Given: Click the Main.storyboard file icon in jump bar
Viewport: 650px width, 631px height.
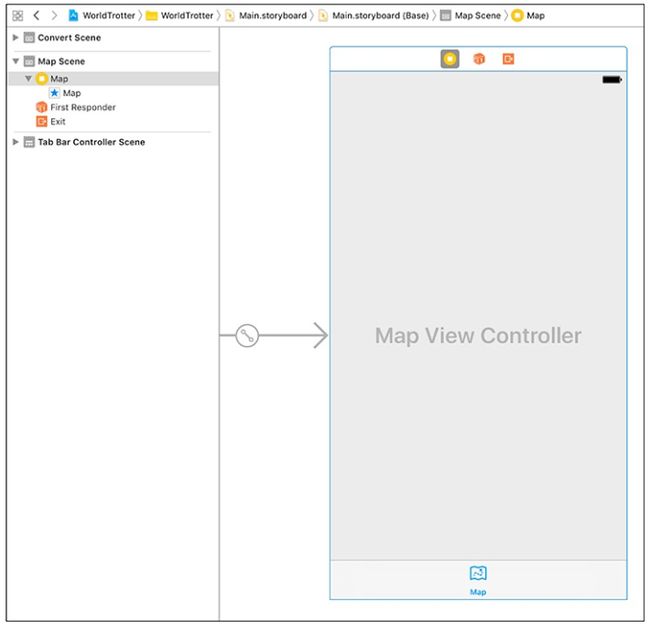Looking at the screenshot, I should click(x=230, y=16).
